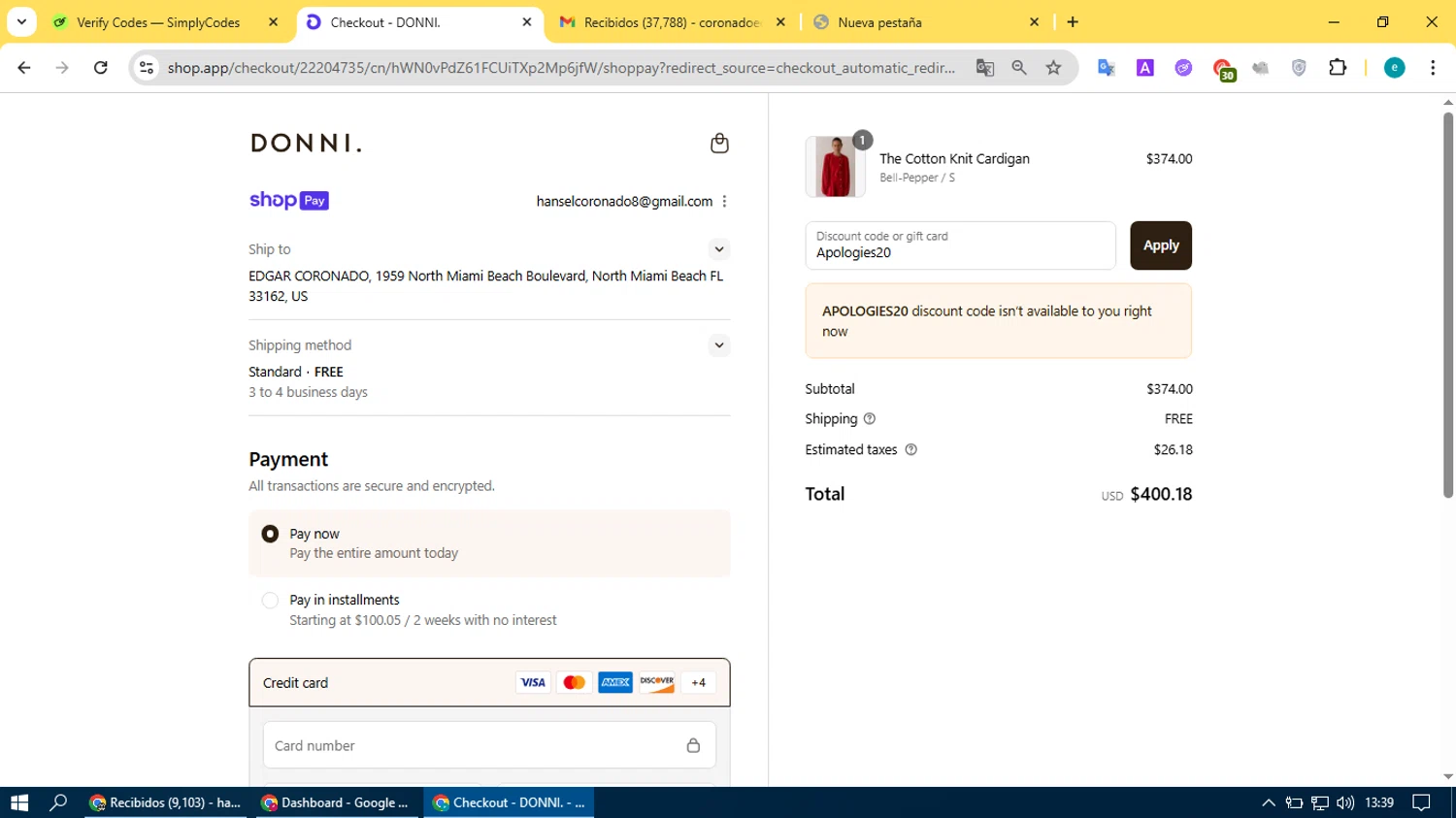Open Google Translate extension
Screen dimensions: 1456x818
click(1107, 68)
